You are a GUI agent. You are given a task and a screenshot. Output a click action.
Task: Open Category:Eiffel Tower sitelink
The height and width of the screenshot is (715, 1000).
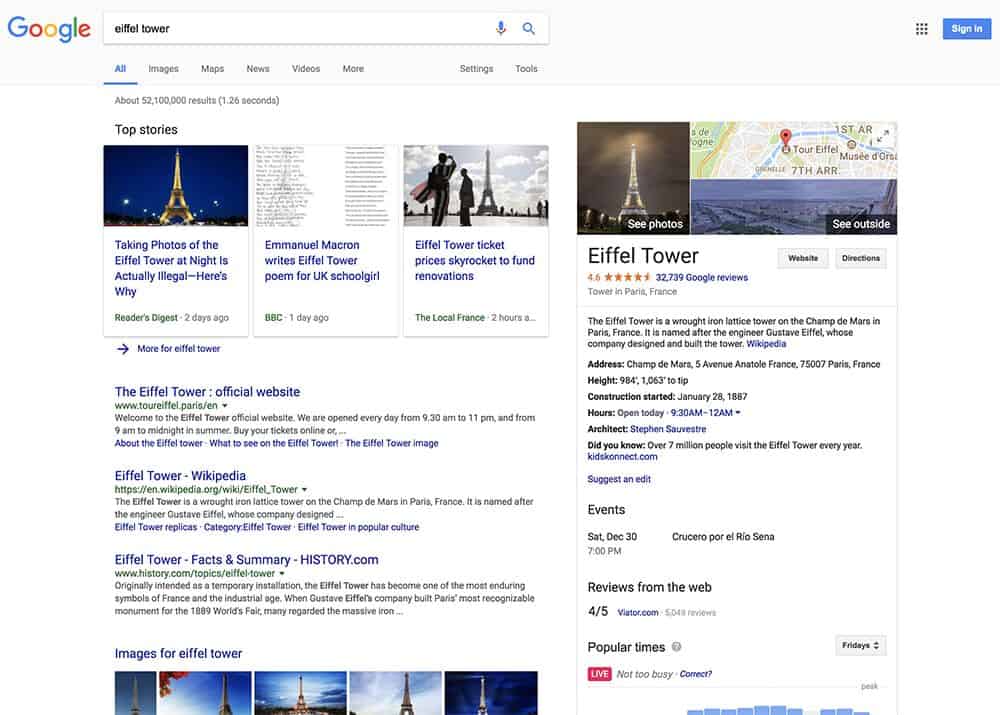(247, 527)
